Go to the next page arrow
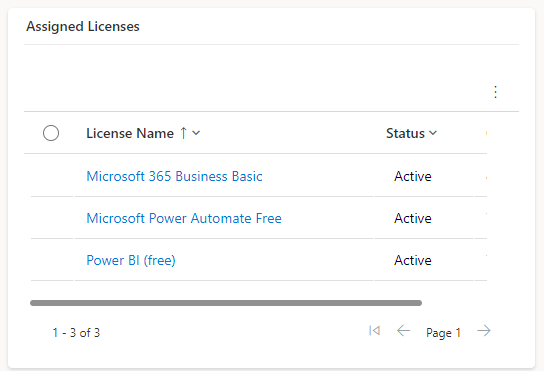This screenshot has height=371, width=544. (484, 331)
